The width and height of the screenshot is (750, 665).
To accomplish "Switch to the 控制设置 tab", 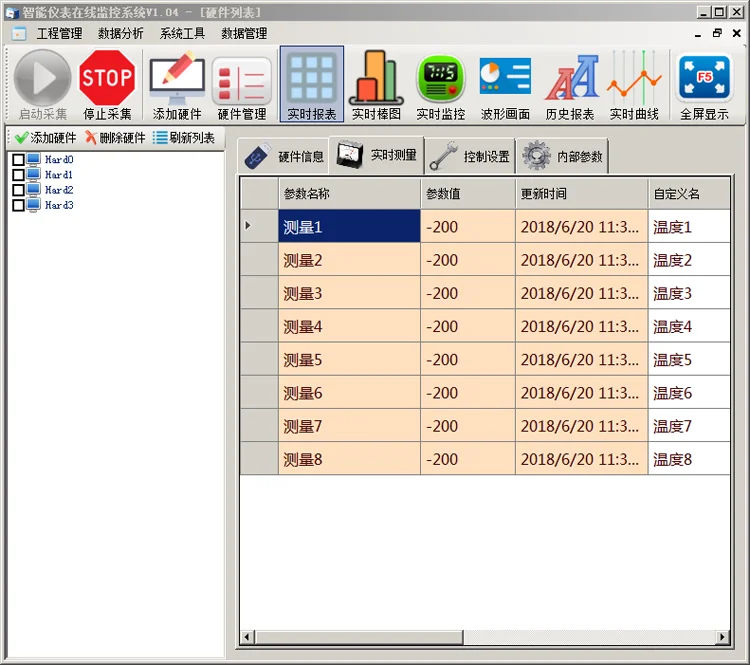I will [x=469, y=156].
